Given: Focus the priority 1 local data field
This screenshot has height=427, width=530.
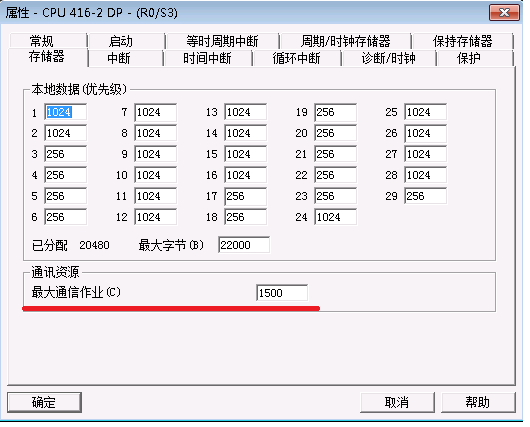Looking at the screenshot, I should (x=65, y=112).
